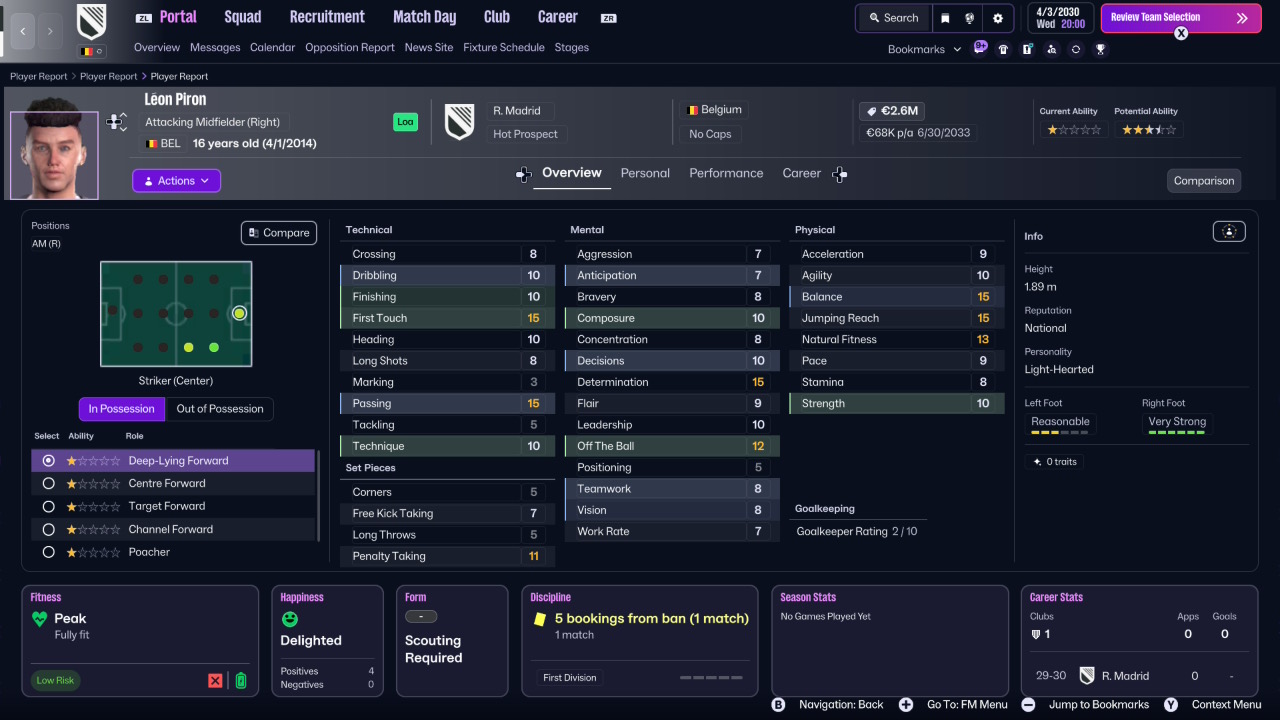Click the Comparison button
The height and width of the screenshot is (720, 1280).
pos(1204,181)
